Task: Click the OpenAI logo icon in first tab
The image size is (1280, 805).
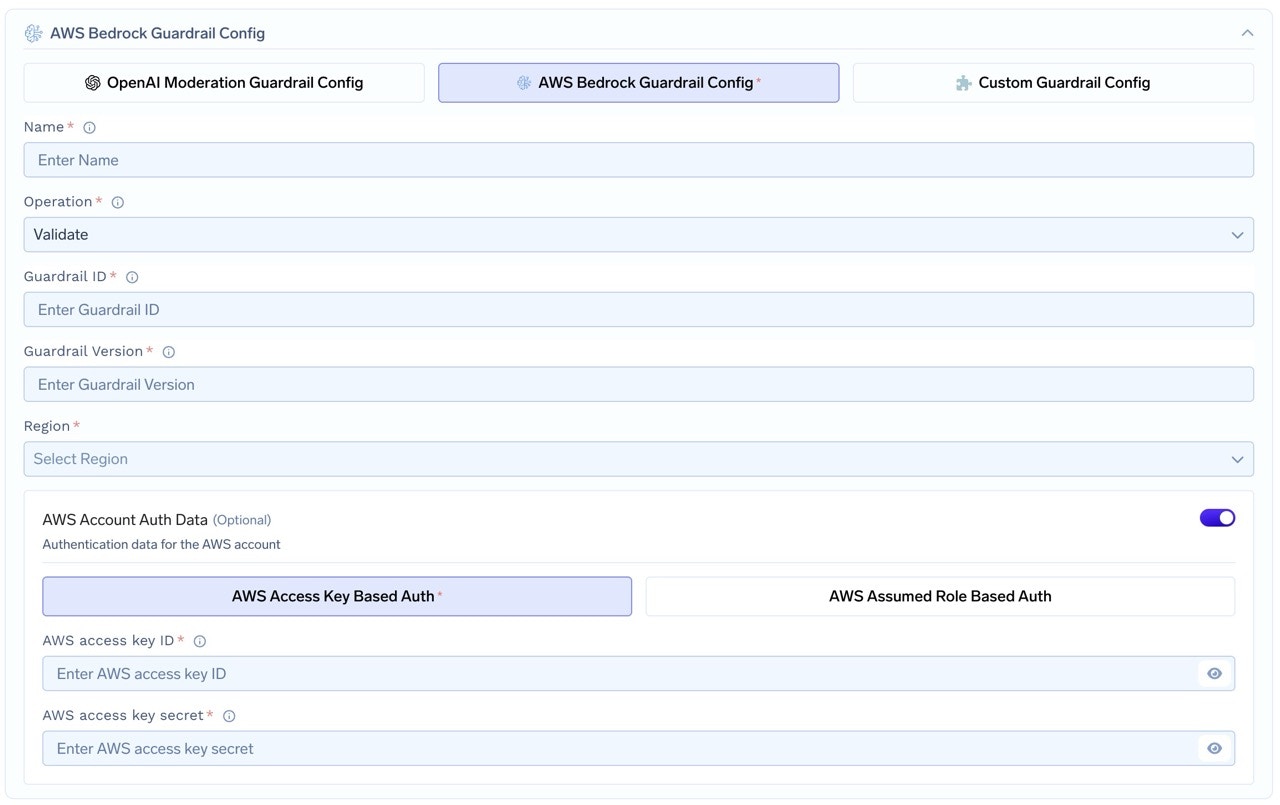Action: click(x=93, y=83)
